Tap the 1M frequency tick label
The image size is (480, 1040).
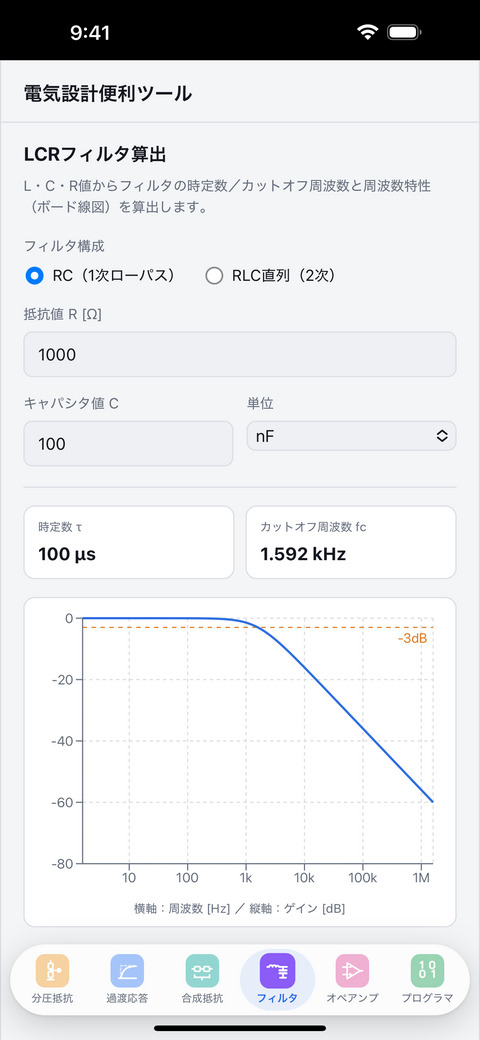tap(422, 879)
